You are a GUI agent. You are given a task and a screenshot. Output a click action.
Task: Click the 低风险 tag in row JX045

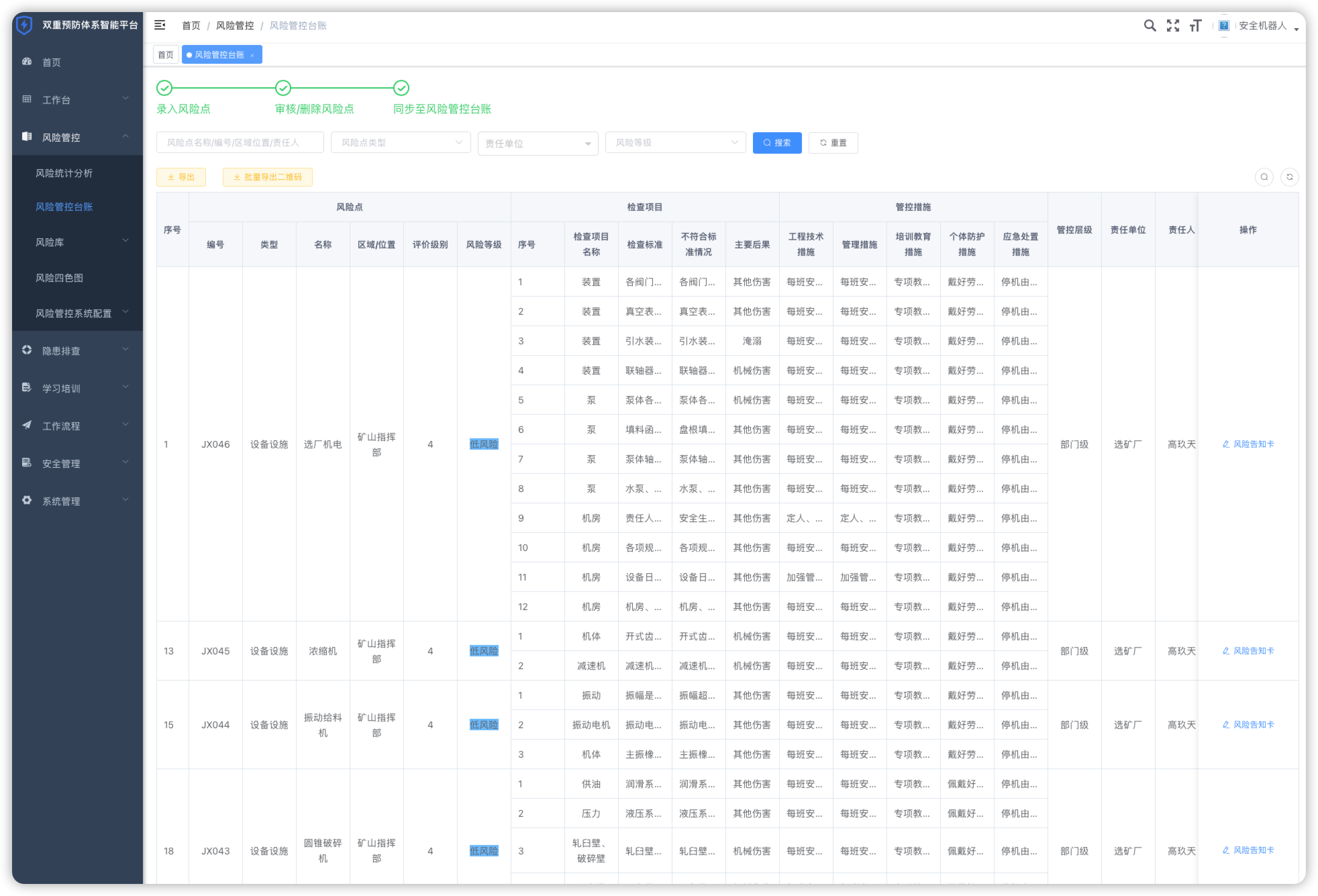click(484, 651)
